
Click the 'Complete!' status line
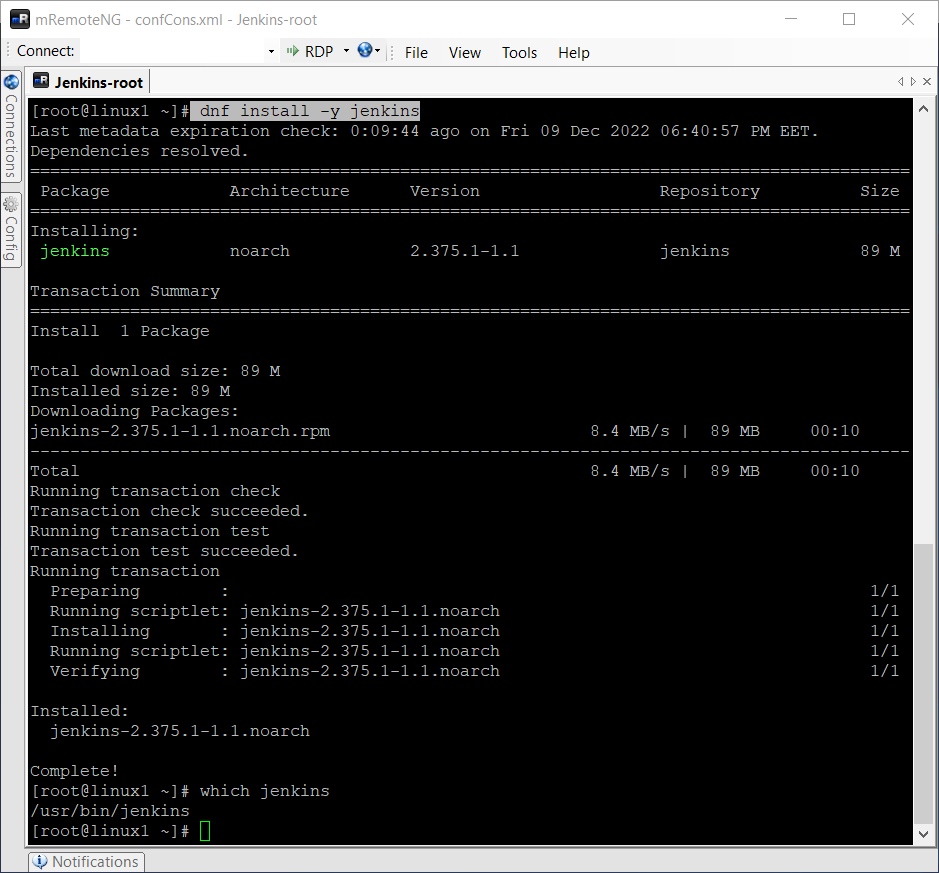pos(74,771)
